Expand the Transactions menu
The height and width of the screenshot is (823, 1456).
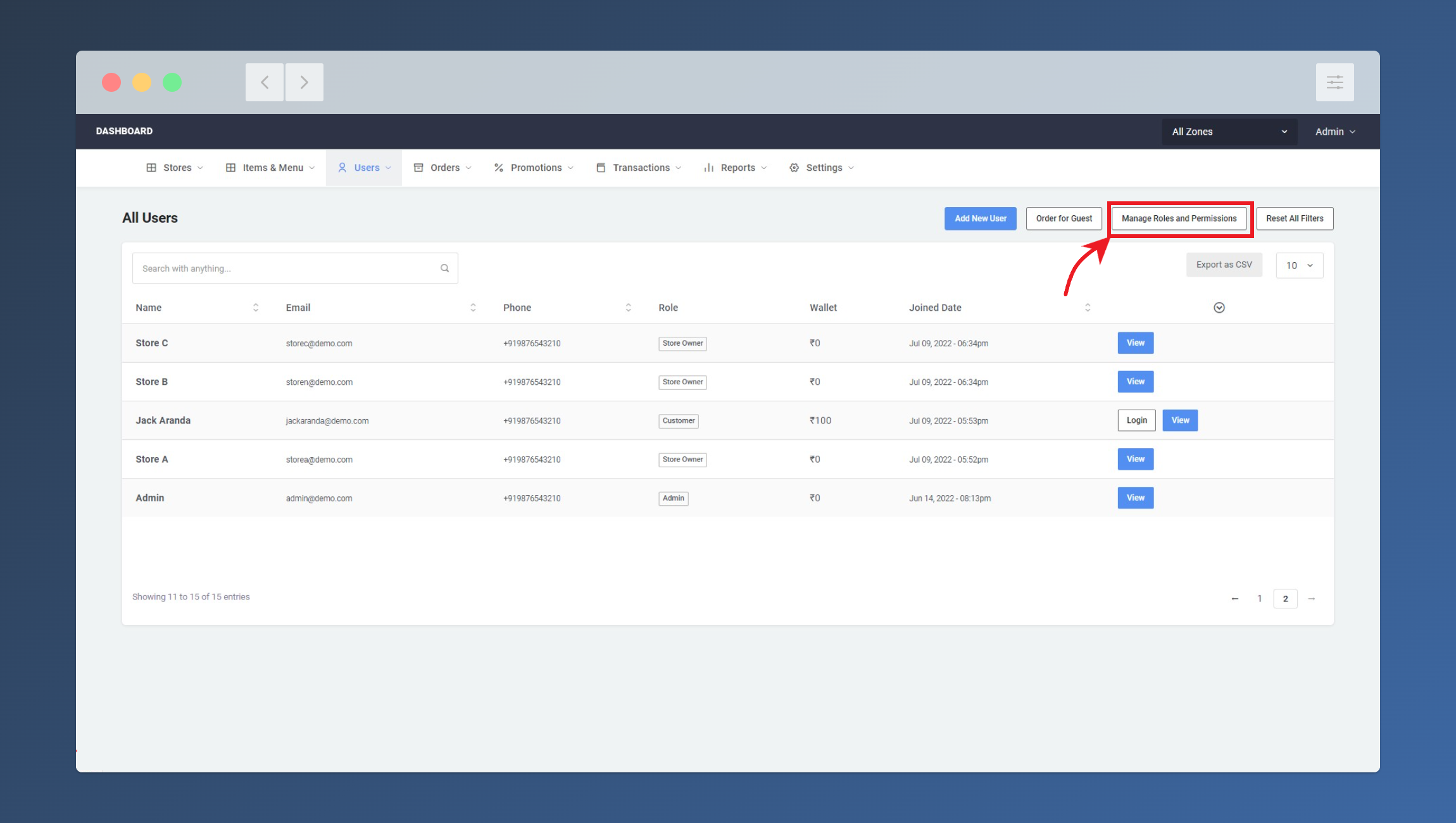639,168
